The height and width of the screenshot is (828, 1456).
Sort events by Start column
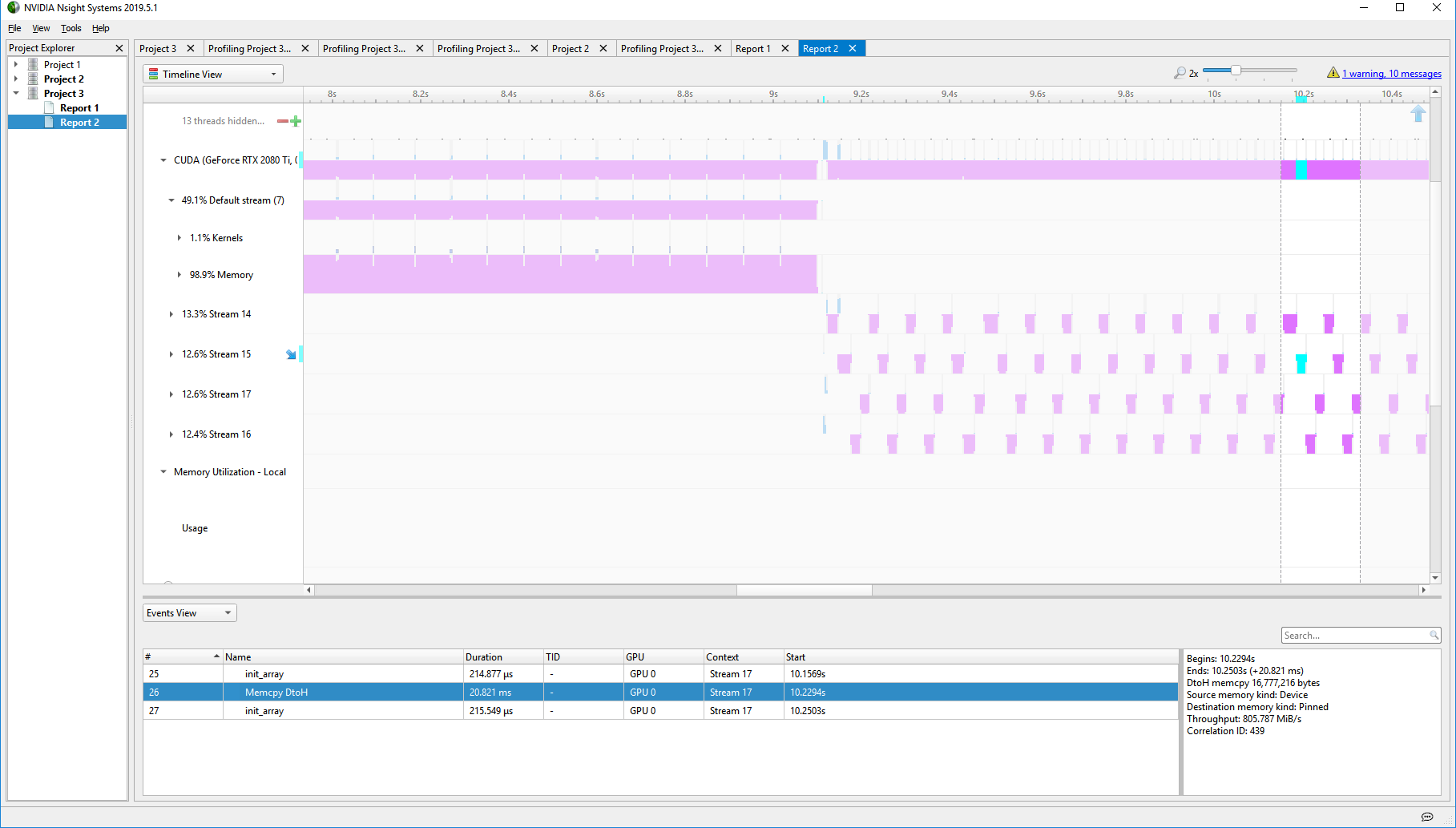tap(981, 656)
